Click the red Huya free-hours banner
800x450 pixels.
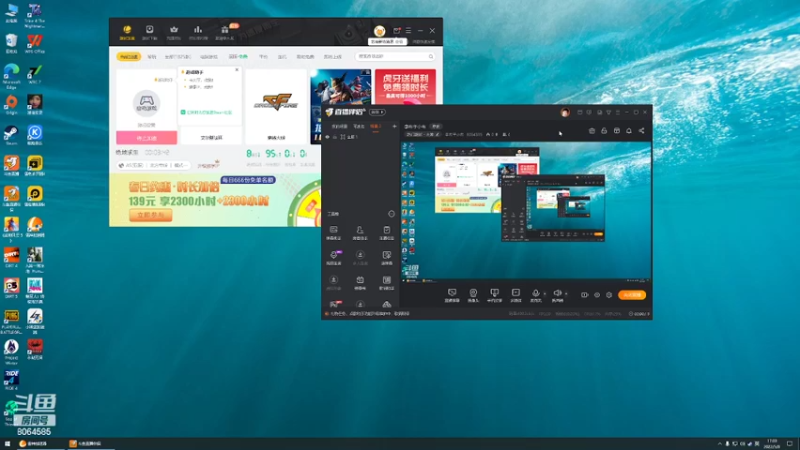click(405, 87)
